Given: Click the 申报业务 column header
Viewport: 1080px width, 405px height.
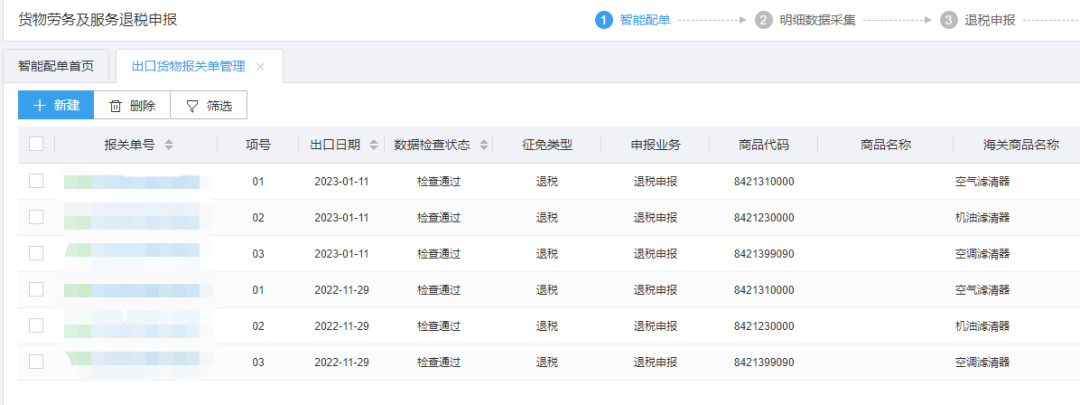Looking at the screenshot, I should click(x=656, y=145).
